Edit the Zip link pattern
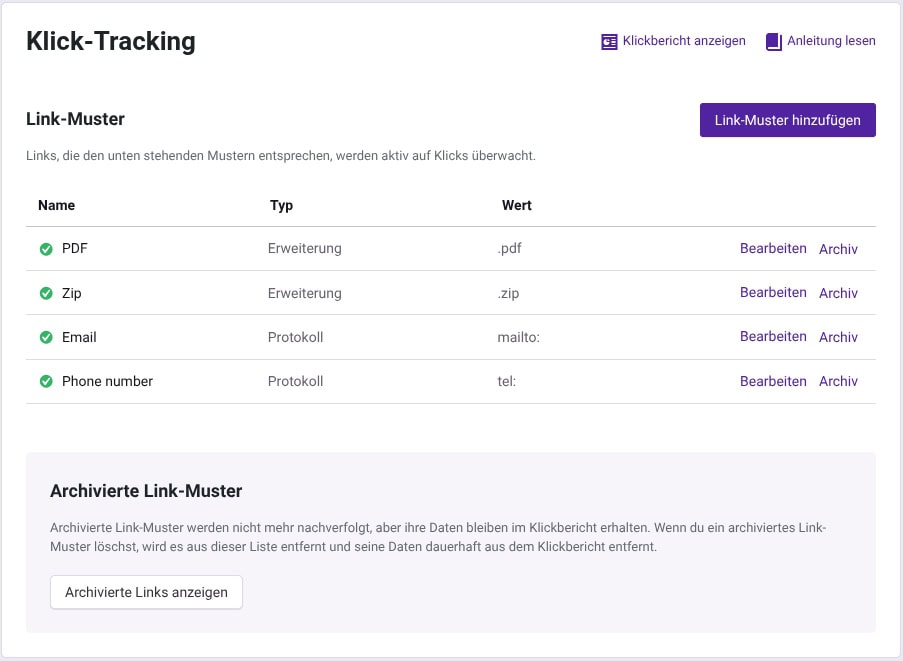Viewport: 903px width, 661px height. [773, 293]
